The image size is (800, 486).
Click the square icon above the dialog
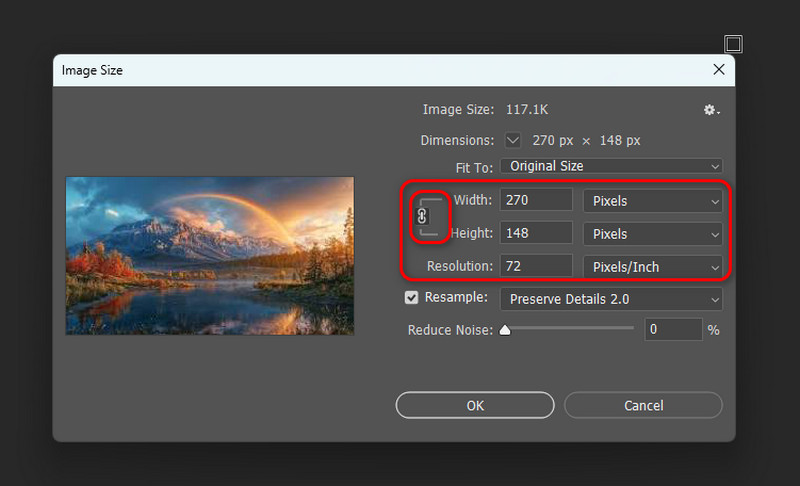pos(733,43)
